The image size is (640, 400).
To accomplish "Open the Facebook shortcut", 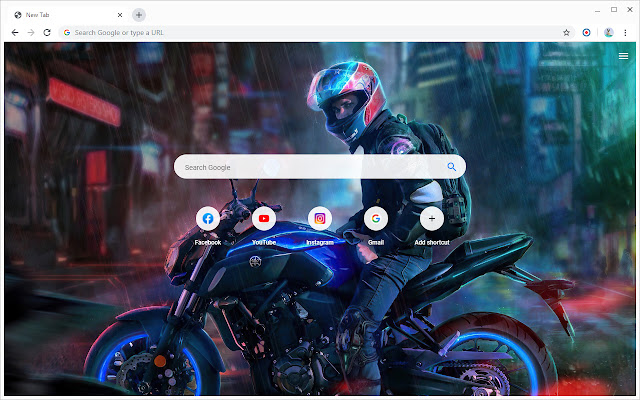I will (x=208, y=218).
